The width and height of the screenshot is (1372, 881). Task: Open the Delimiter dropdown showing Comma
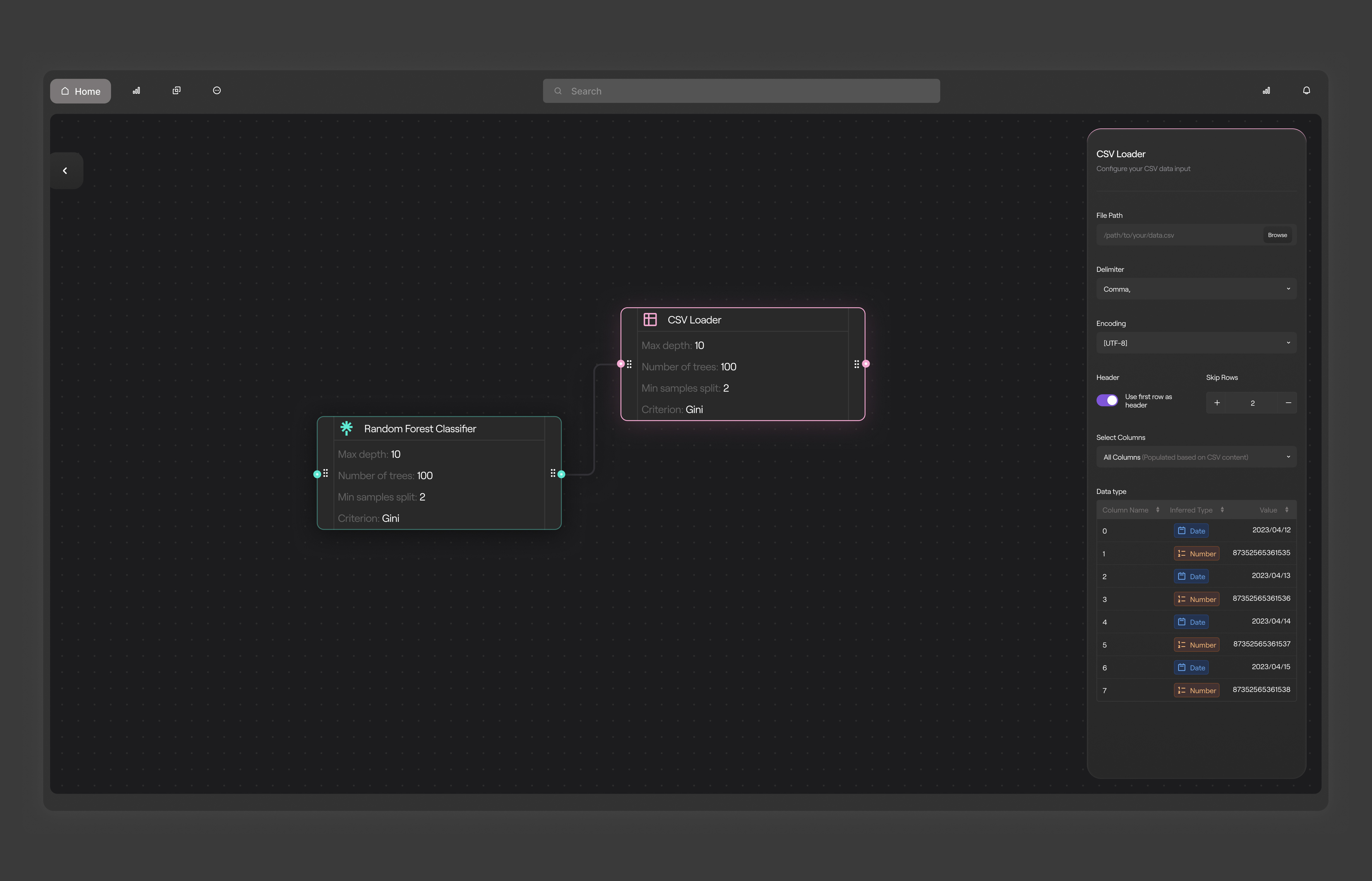(x=1196, y=288)
